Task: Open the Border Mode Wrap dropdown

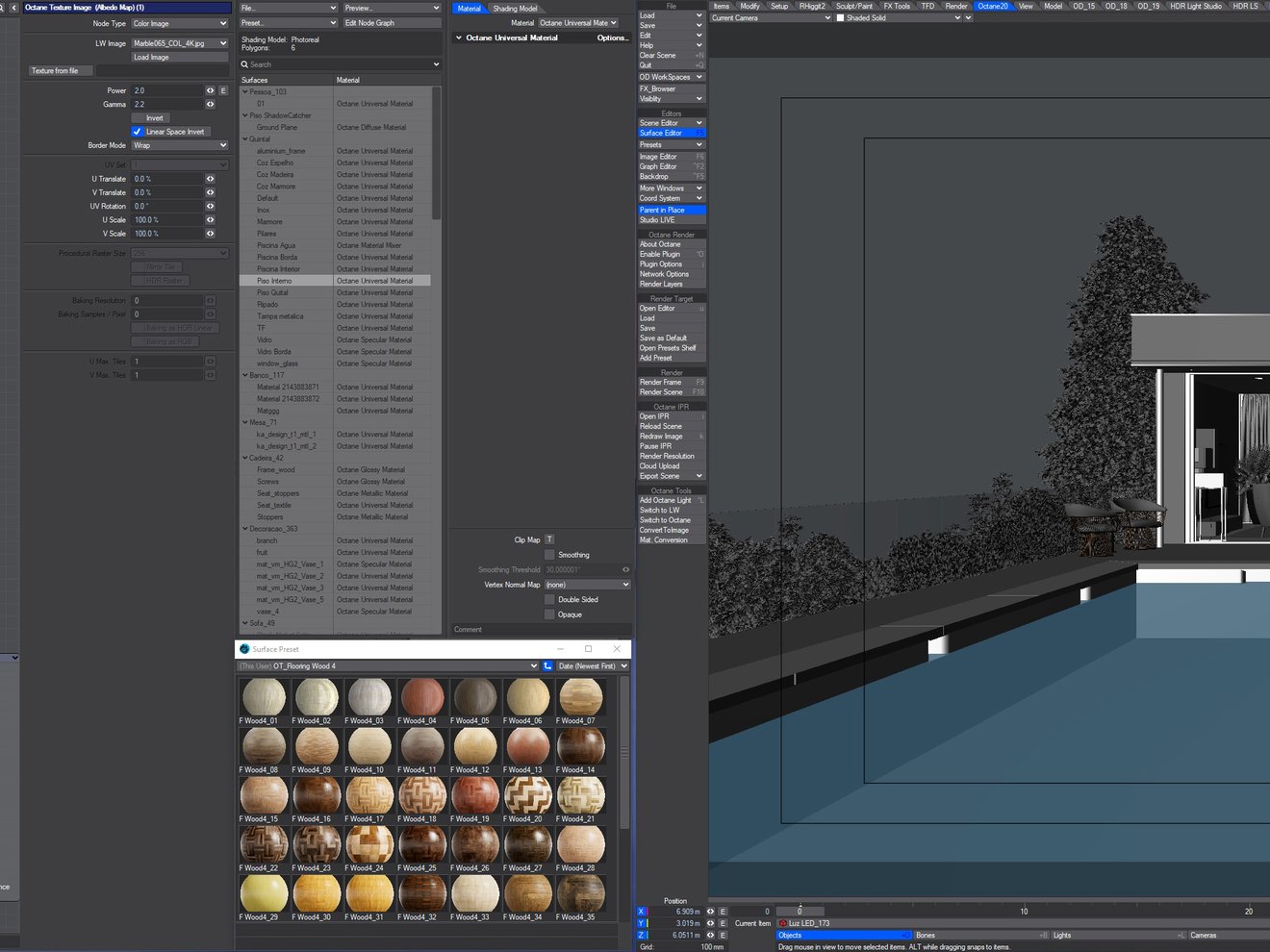Action: [x=179, y=145]
